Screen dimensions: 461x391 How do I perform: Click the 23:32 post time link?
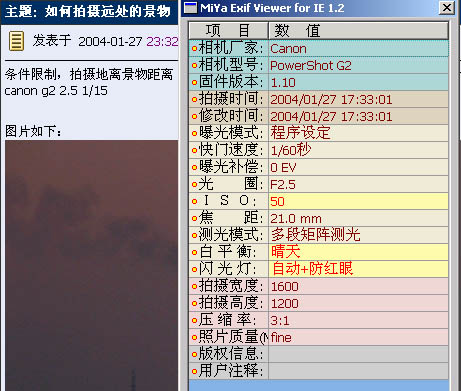point(162,42)
